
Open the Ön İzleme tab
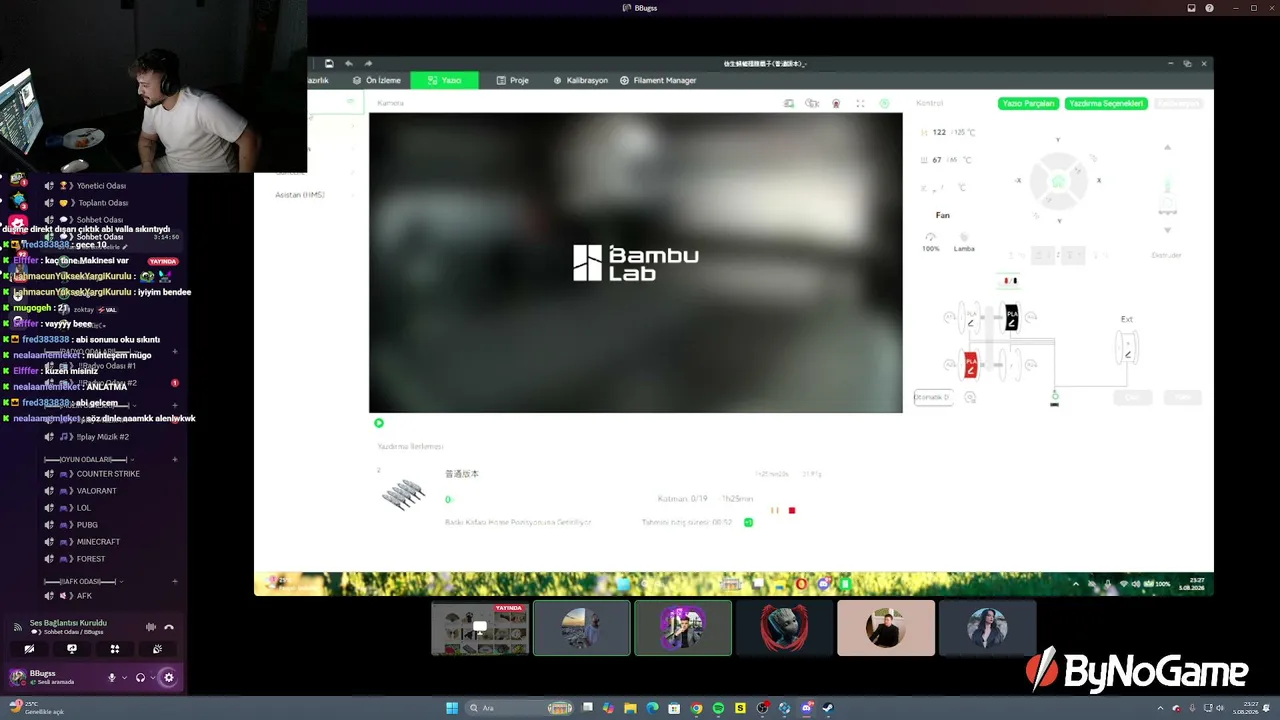(x=376, y=80)
